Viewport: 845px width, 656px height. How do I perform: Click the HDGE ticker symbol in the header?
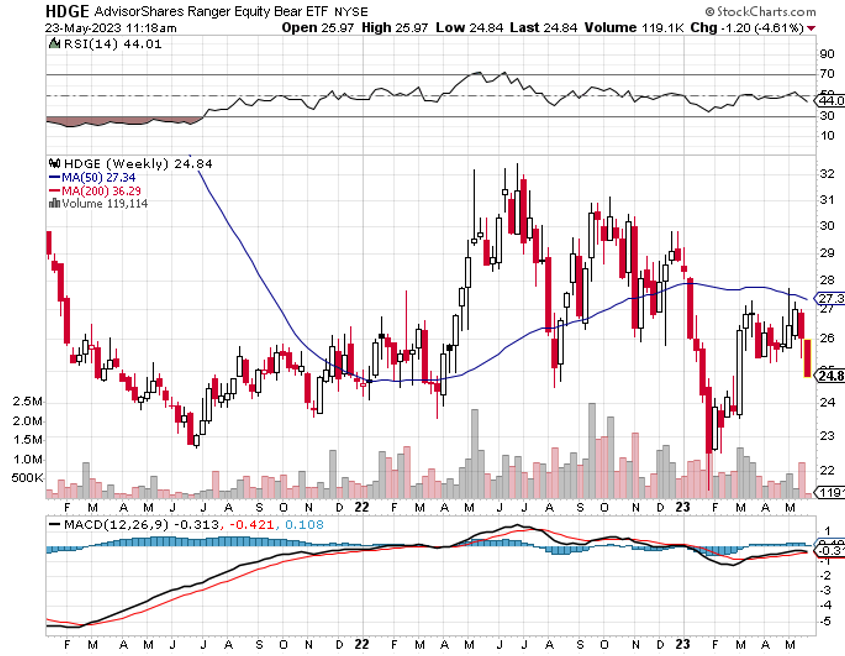pos(67,11)
